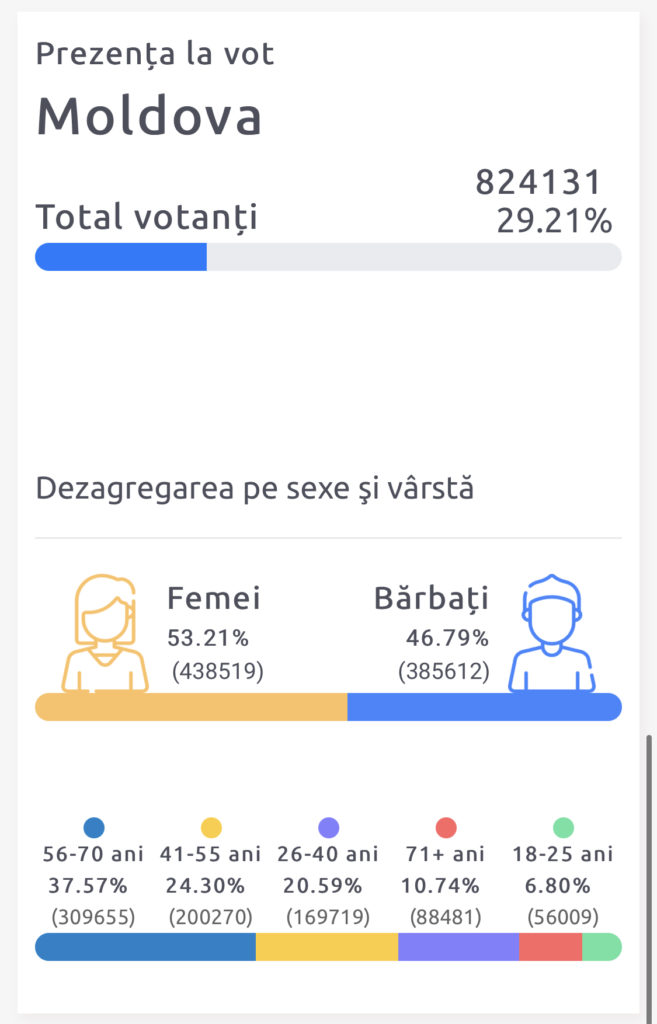Click the Moldova heading
657x1024 pixels.
[149, 117]
